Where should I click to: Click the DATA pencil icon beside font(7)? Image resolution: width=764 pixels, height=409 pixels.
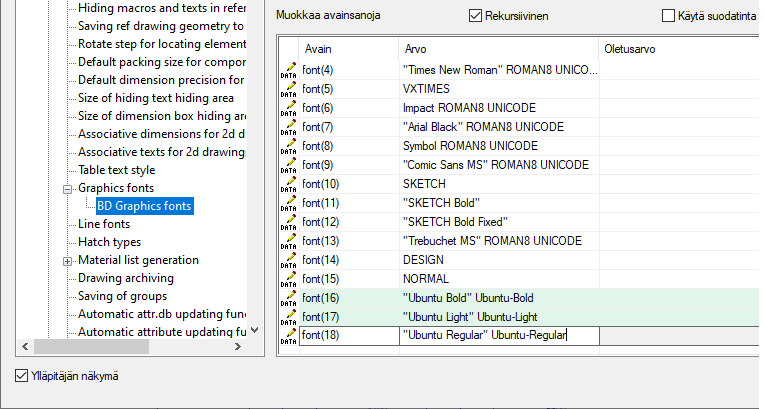point(288,128)
